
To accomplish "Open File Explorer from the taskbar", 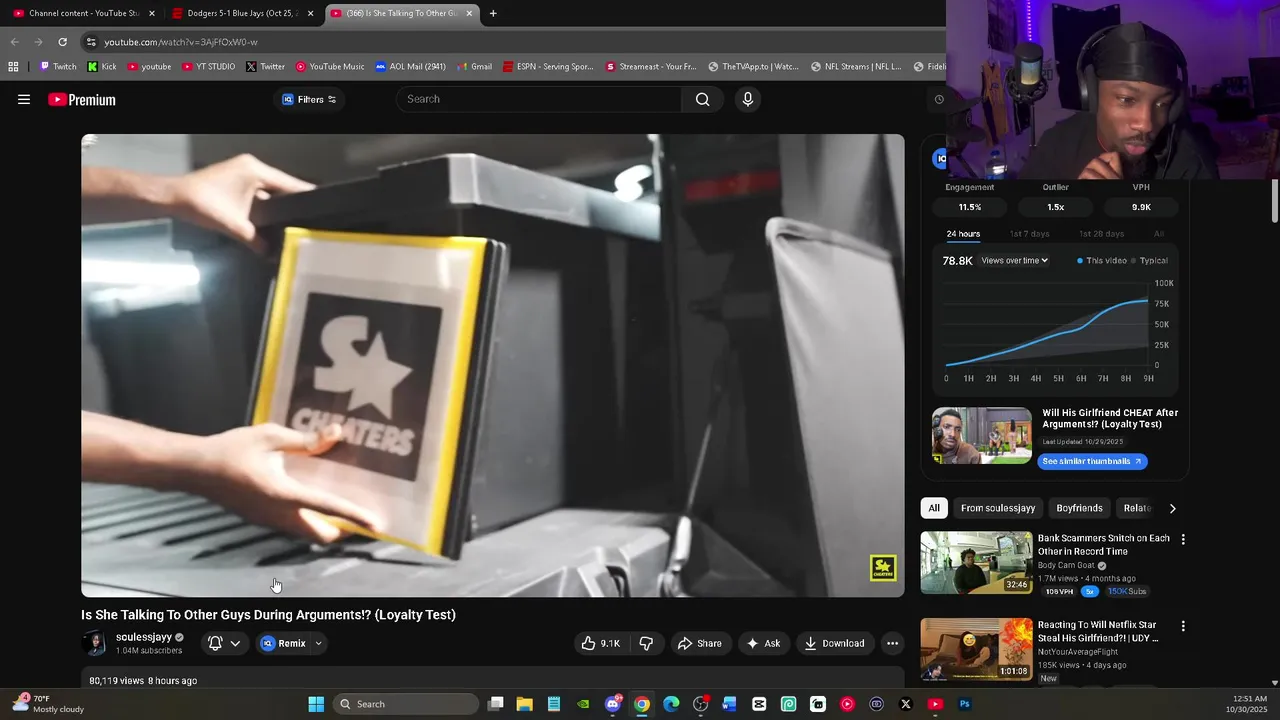I will click(524, 704).
